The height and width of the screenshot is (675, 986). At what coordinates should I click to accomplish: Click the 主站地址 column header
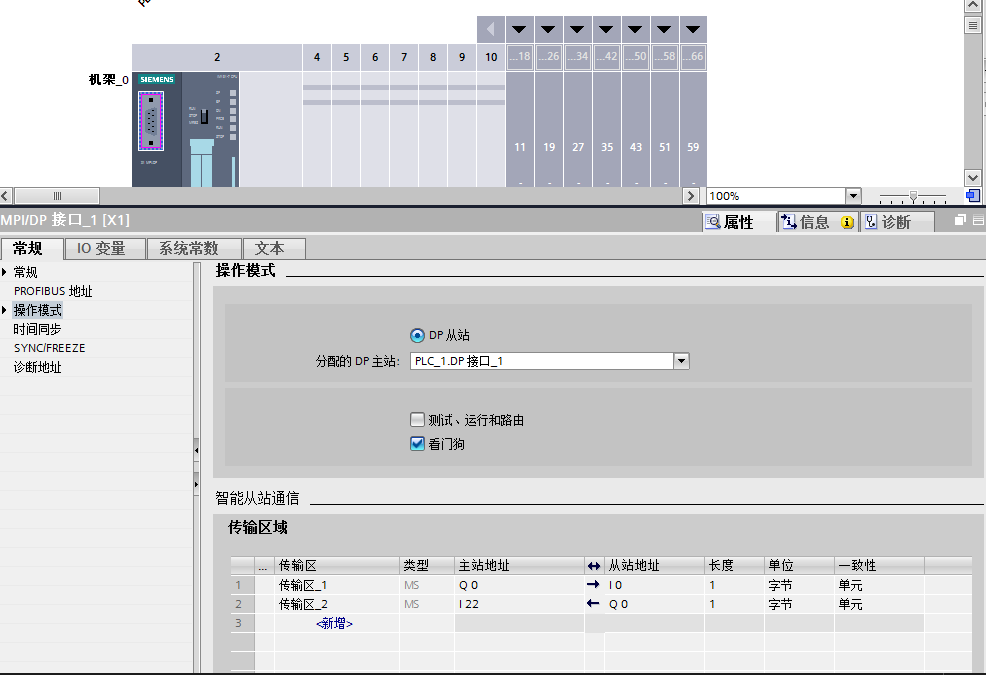click(519, 566)
